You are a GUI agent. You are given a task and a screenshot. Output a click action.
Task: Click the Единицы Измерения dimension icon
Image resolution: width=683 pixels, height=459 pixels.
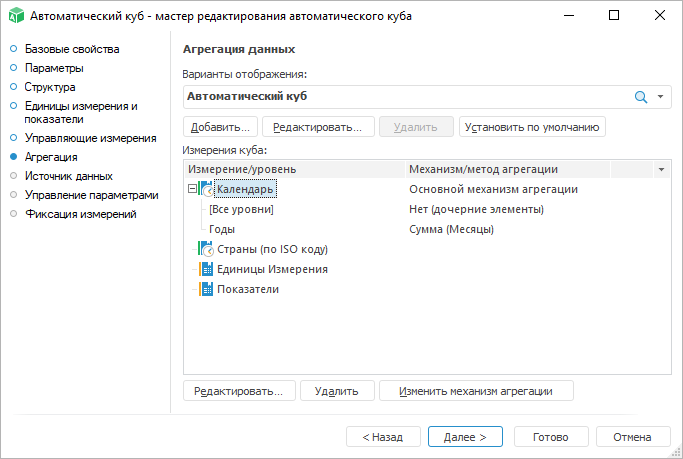coord(207,269)
